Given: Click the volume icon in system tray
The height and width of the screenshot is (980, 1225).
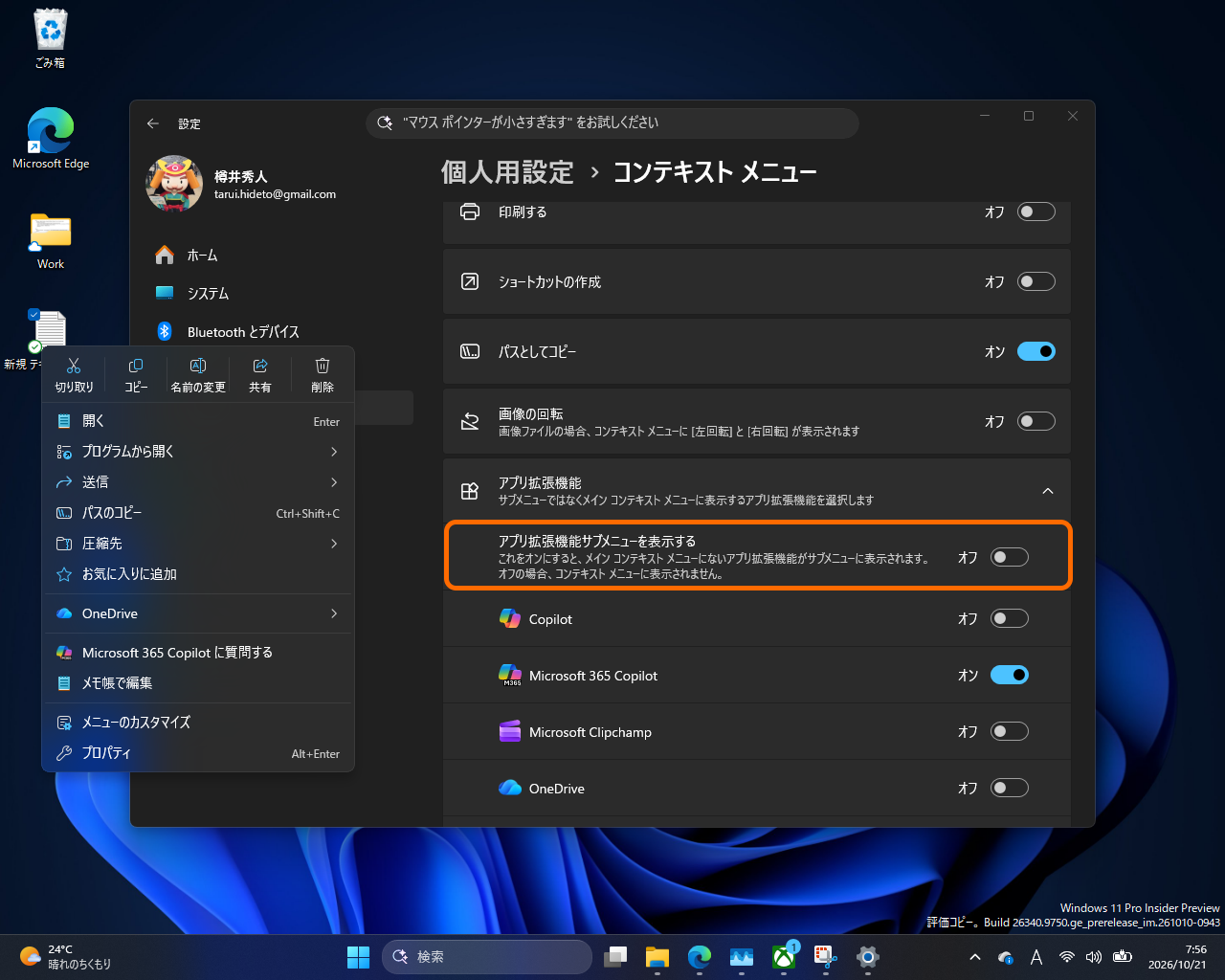Looking at the screenshot, I should click(x=1094, y=957).
